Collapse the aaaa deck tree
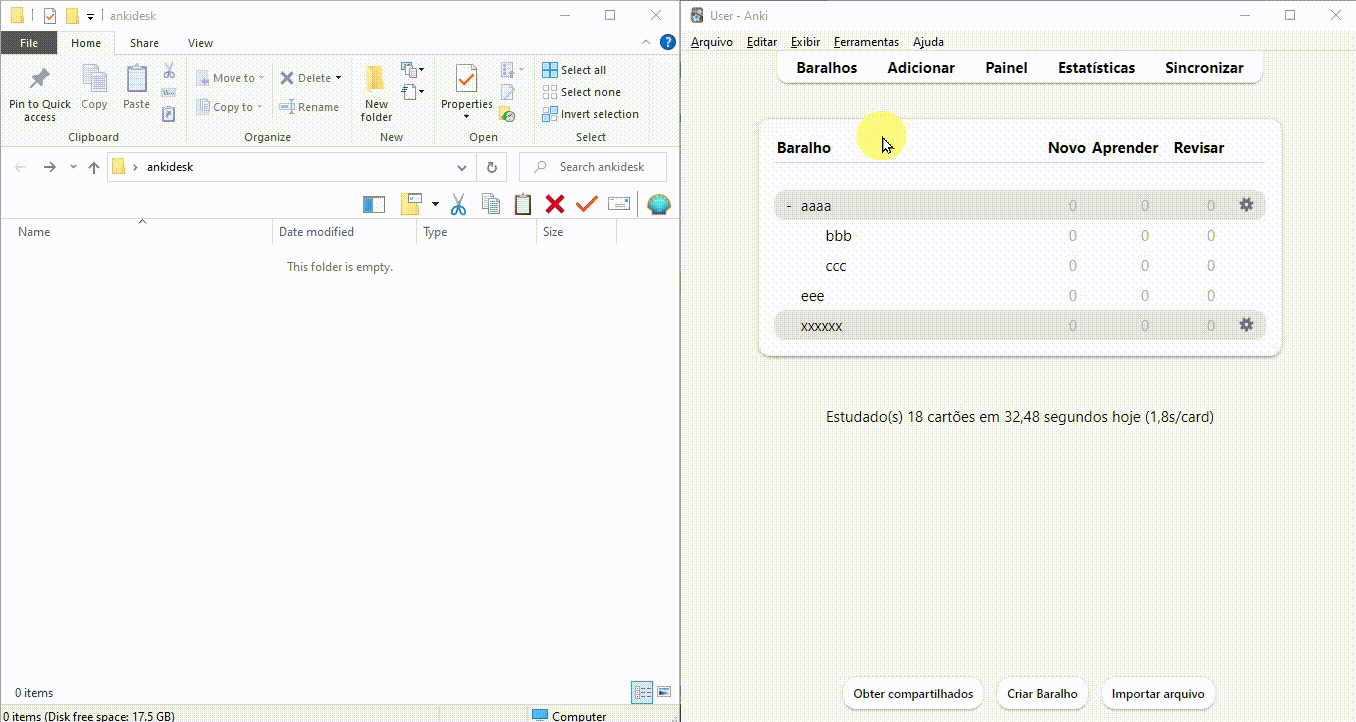 [789, 206]
